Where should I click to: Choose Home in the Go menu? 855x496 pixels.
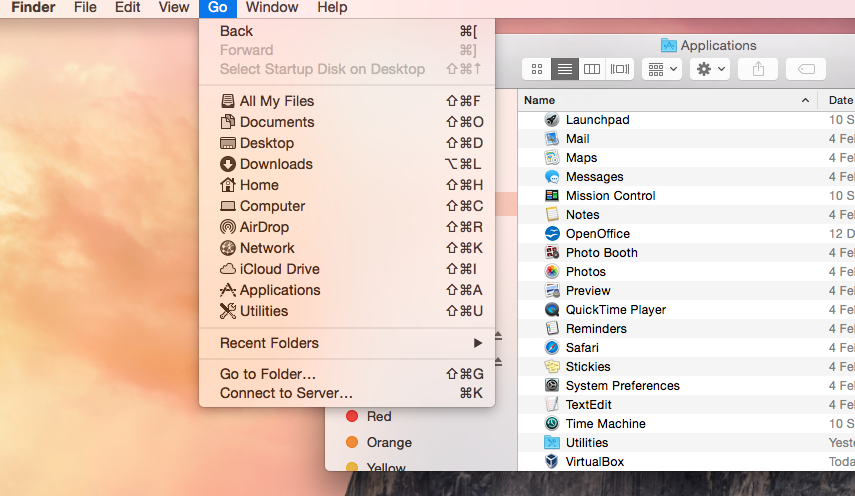coord(347,185)
